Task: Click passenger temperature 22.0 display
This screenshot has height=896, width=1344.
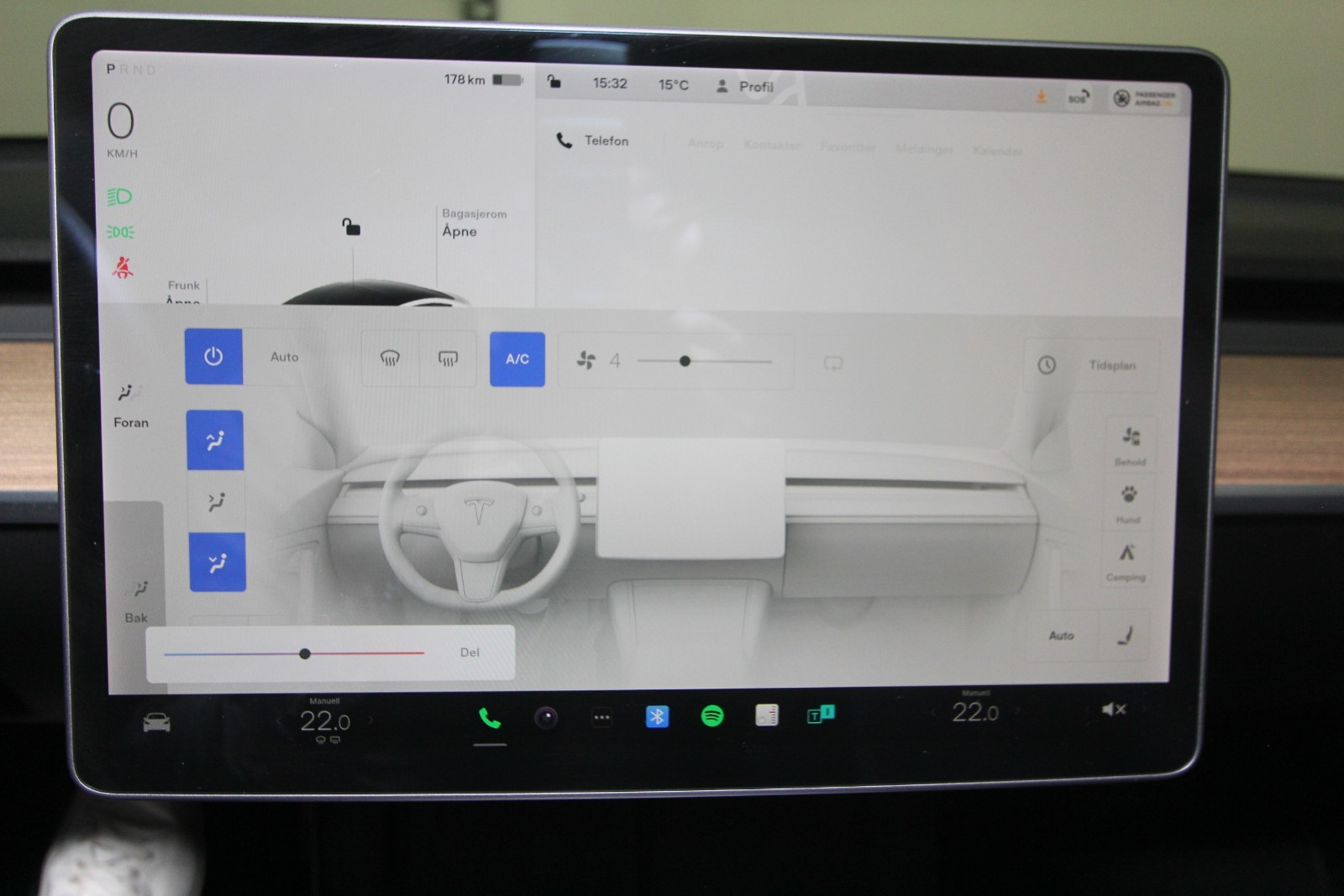Action: coord(975,712)
